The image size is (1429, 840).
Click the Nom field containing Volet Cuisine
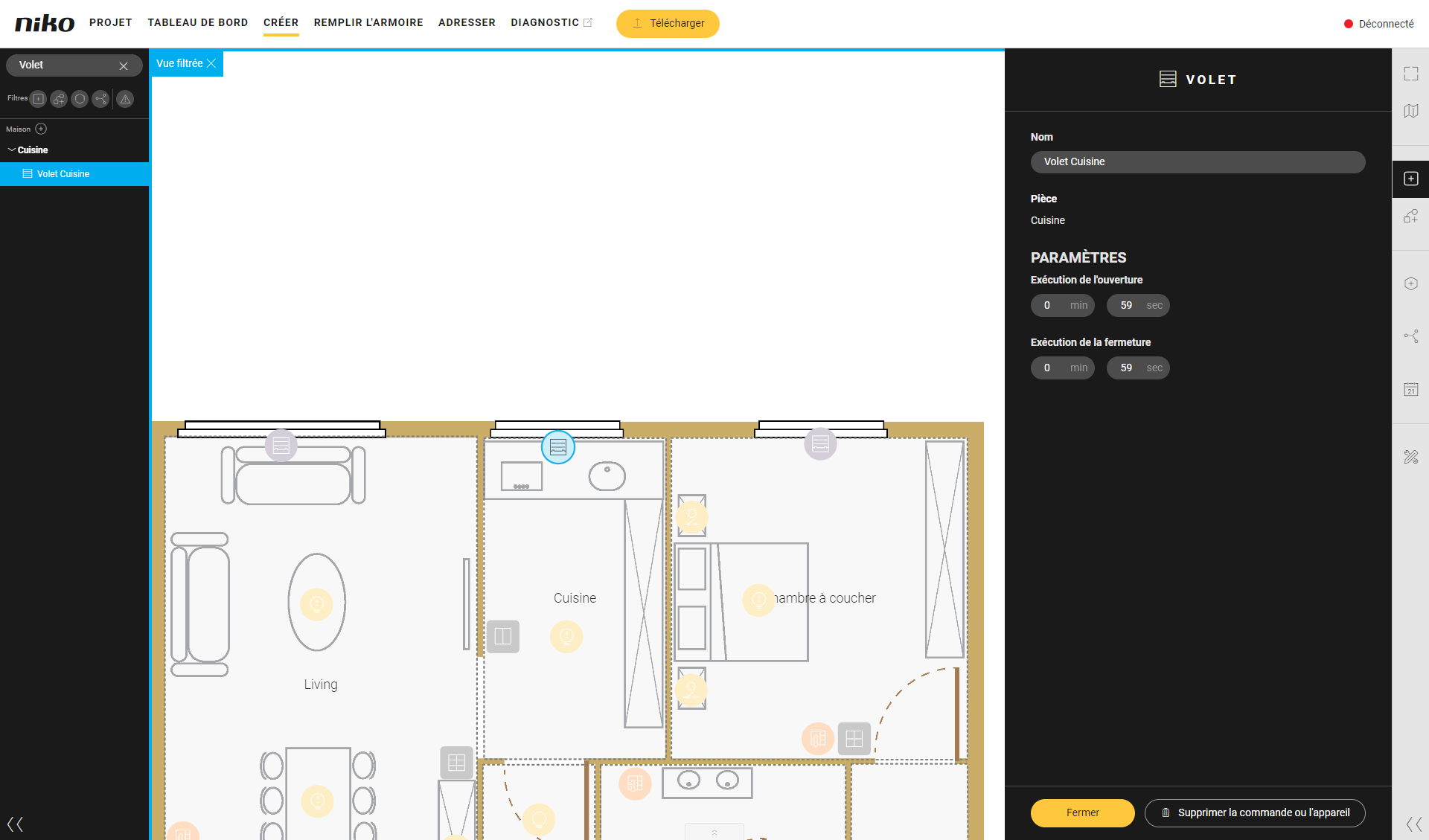pos(1198,161)
